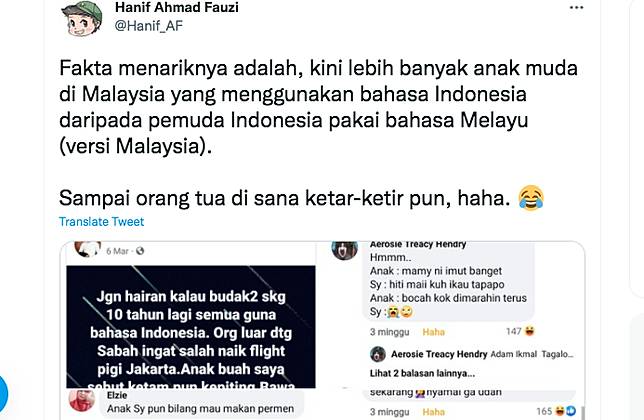The image size is (644, 420).
Task: Open the dark Jgn hairan post image
Action: click(191, 327)
